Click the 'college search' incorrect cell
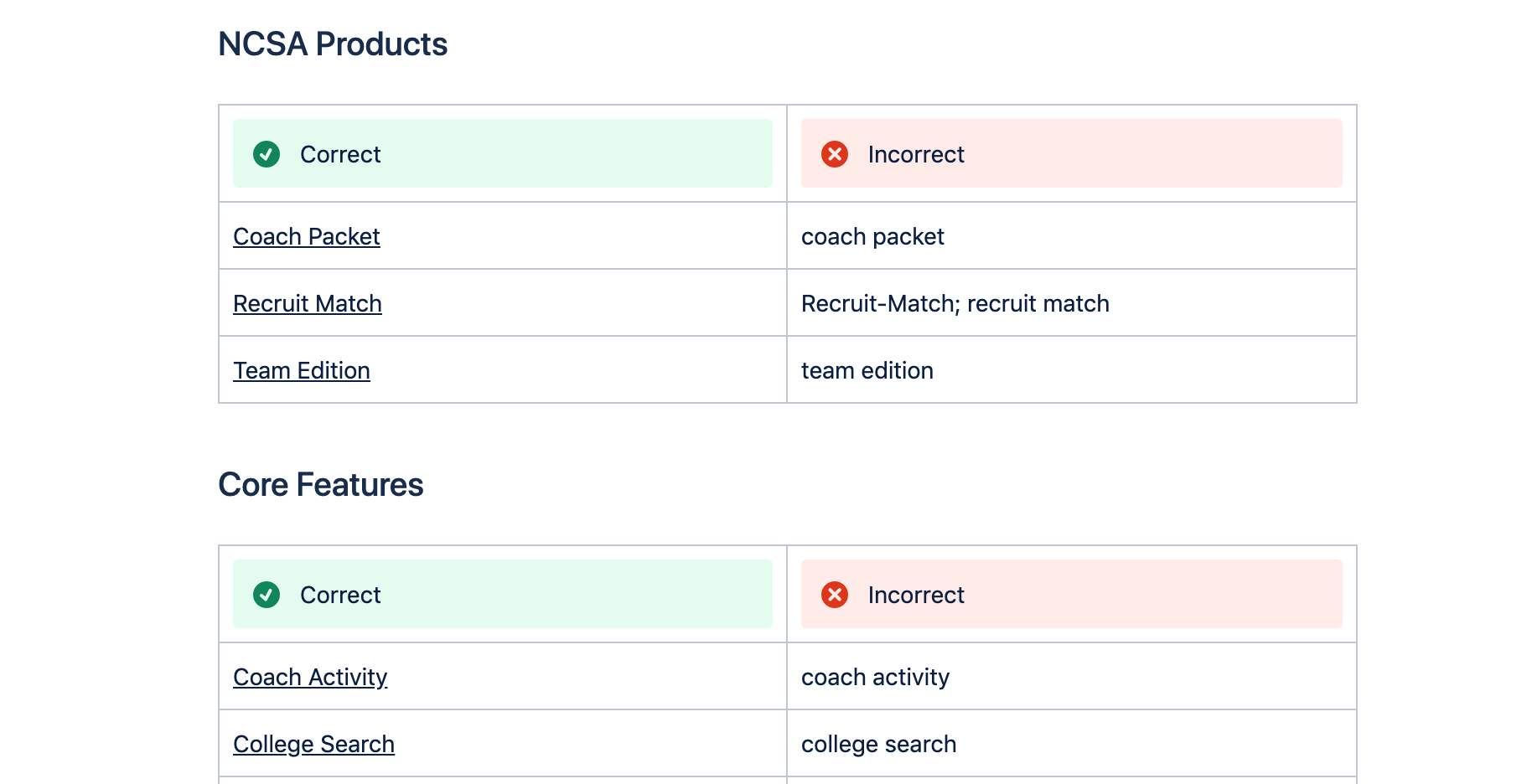The width and height of the screenshot is (1532, 784). [1071, 744]
